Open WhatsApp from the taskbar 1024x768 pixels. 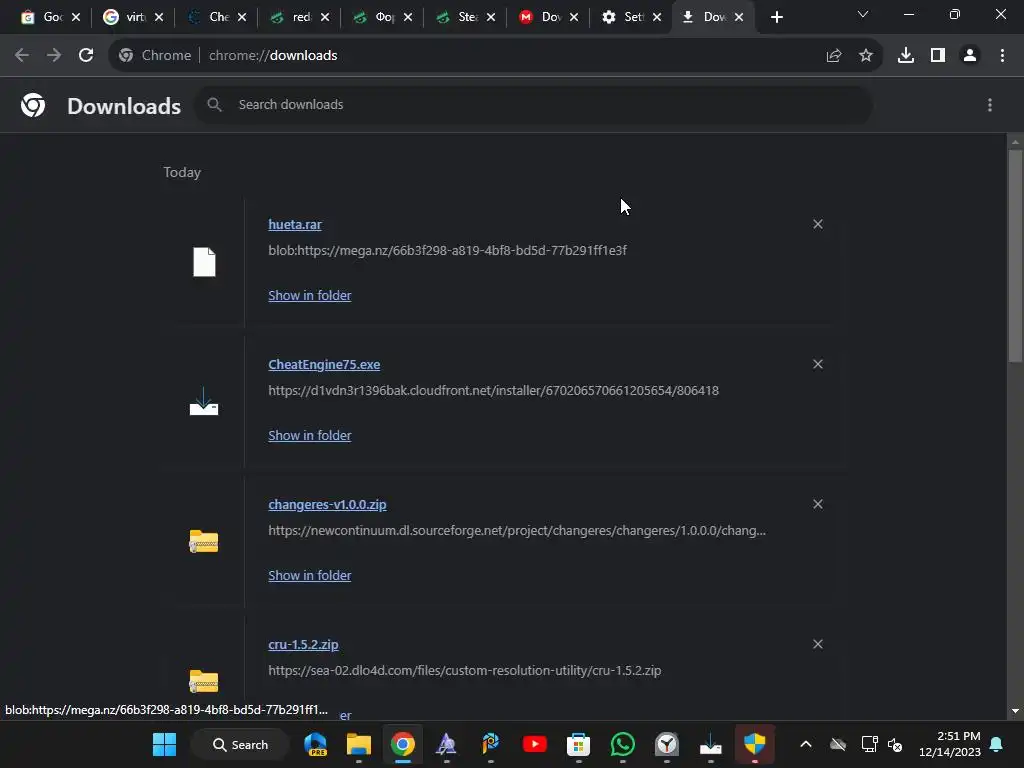622,744
